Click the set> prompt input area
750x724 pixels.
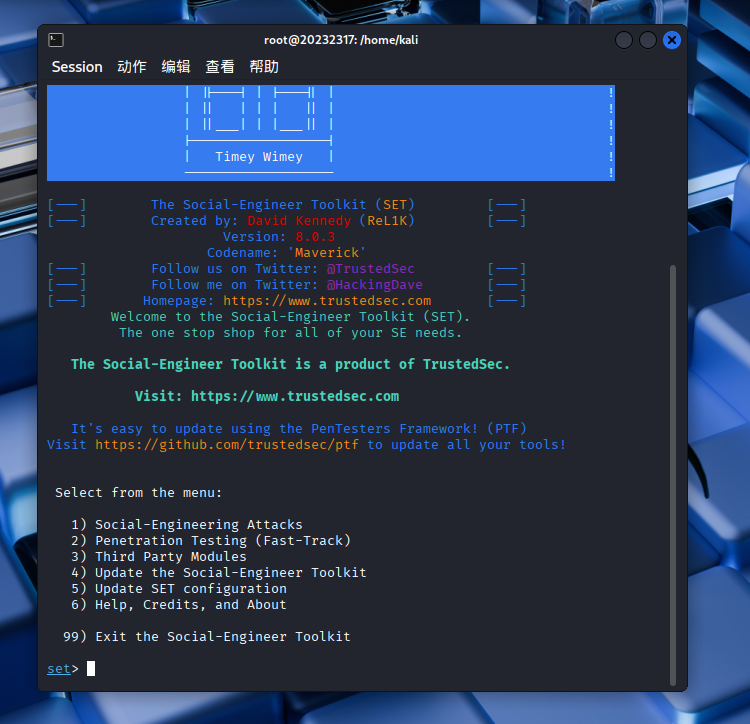pyautogui.click(x=91, y=669)
